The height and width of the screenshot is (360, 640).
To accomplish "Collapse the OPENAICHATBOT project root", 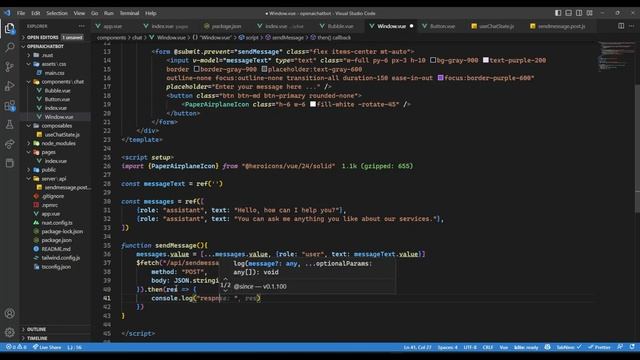I will point(55,46).
